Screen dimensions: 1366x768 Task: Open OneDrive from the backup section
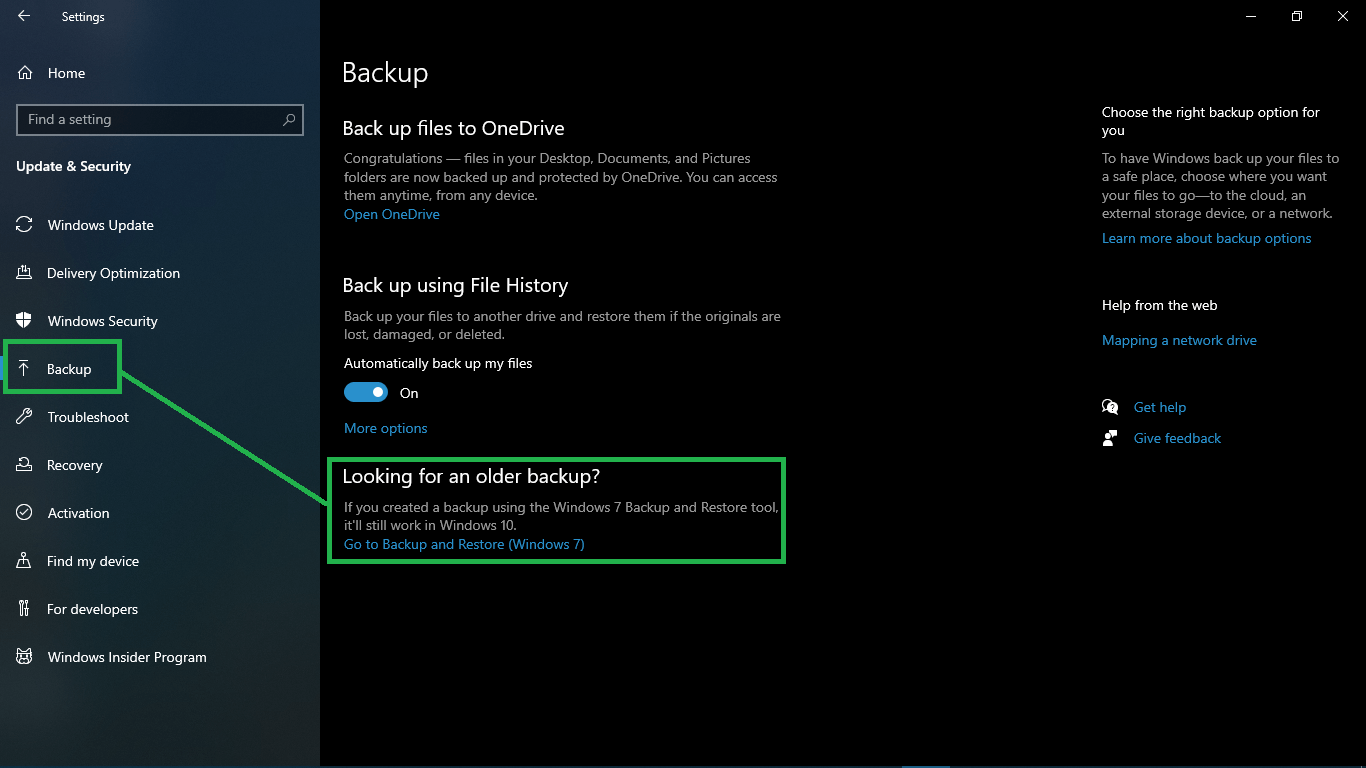(x=391, y=214)
